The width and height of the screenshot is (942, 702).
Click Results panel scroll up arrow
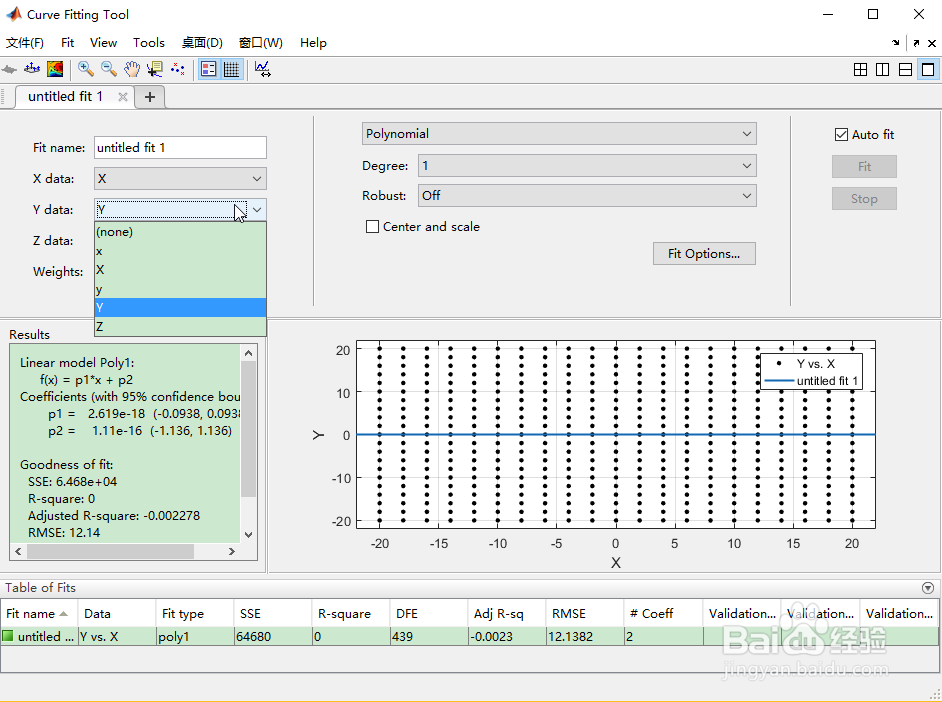[x=249, y=353]
